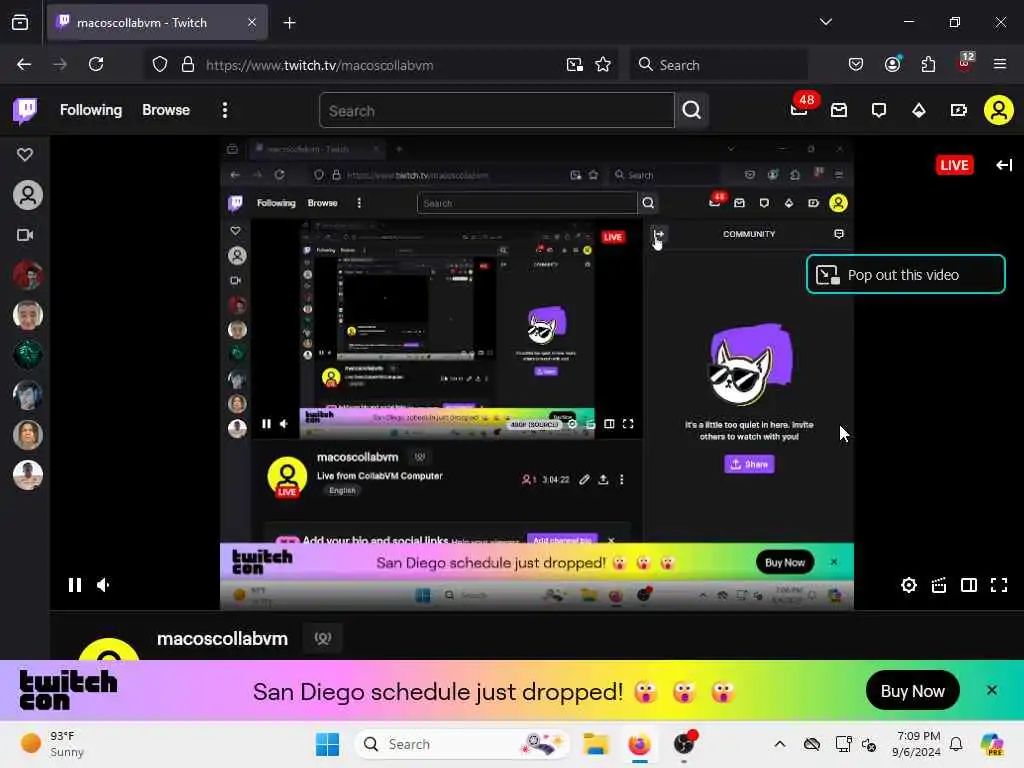Open the green dark avatar channel in sidebar
The image size is (1024, 768).
[x=27, y=355]
